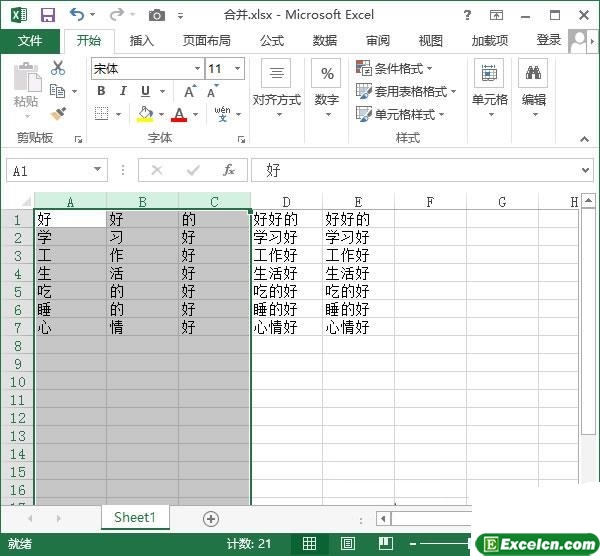Expand the formula bar
600x556 pixels.
(x=585, y=170)
